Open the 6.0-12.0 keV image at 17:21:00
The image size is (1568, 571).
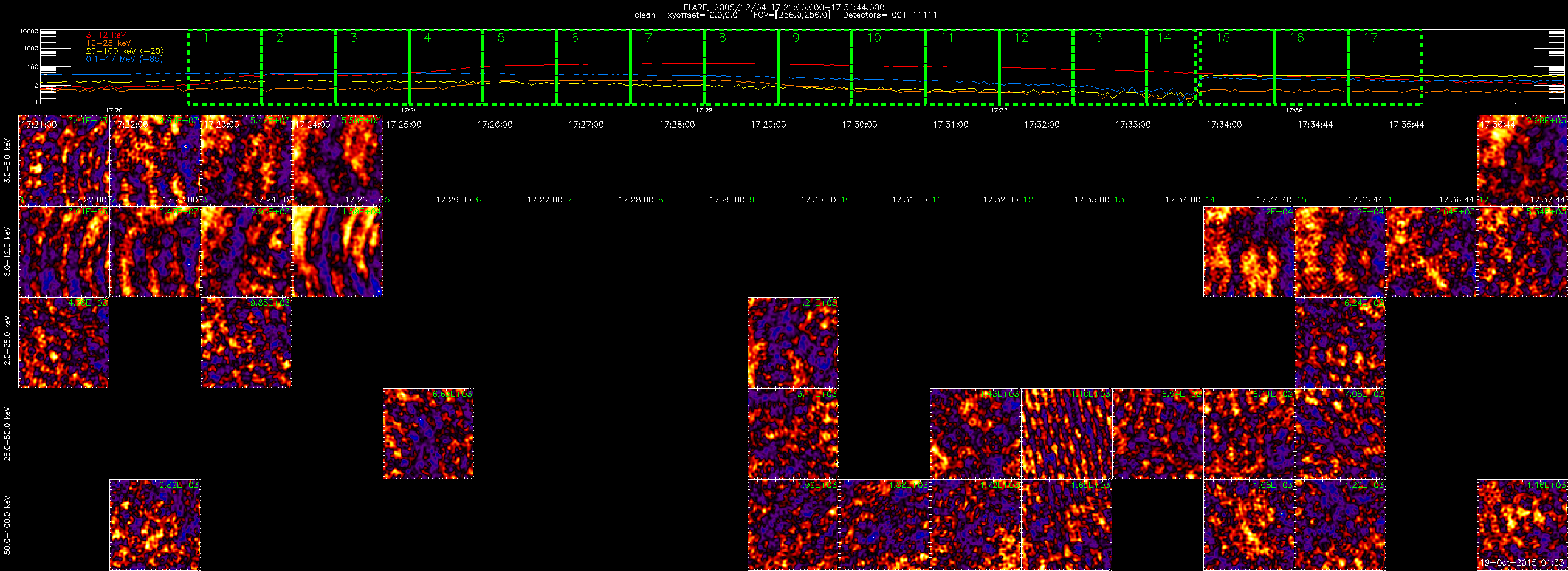click(x=64, y=251)
